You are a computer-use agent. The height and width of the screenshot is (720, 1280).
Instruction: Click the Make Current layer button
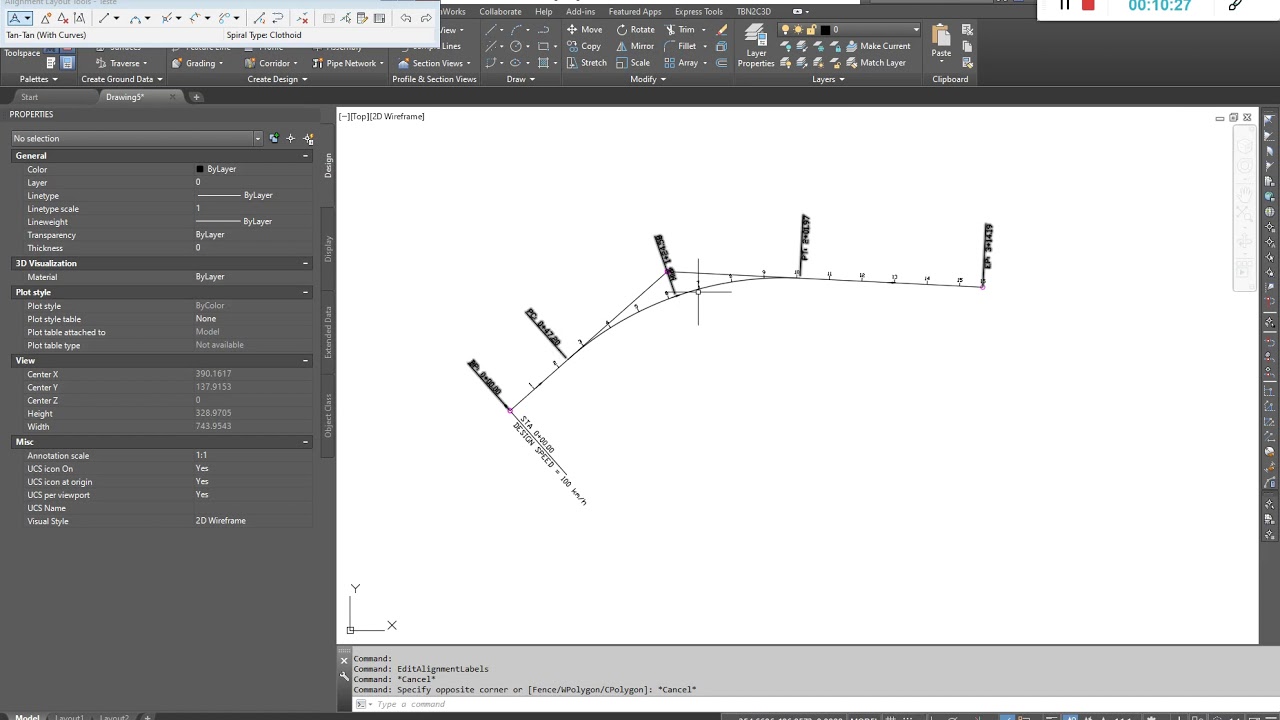pyautogui.click(x=878, y=46)
